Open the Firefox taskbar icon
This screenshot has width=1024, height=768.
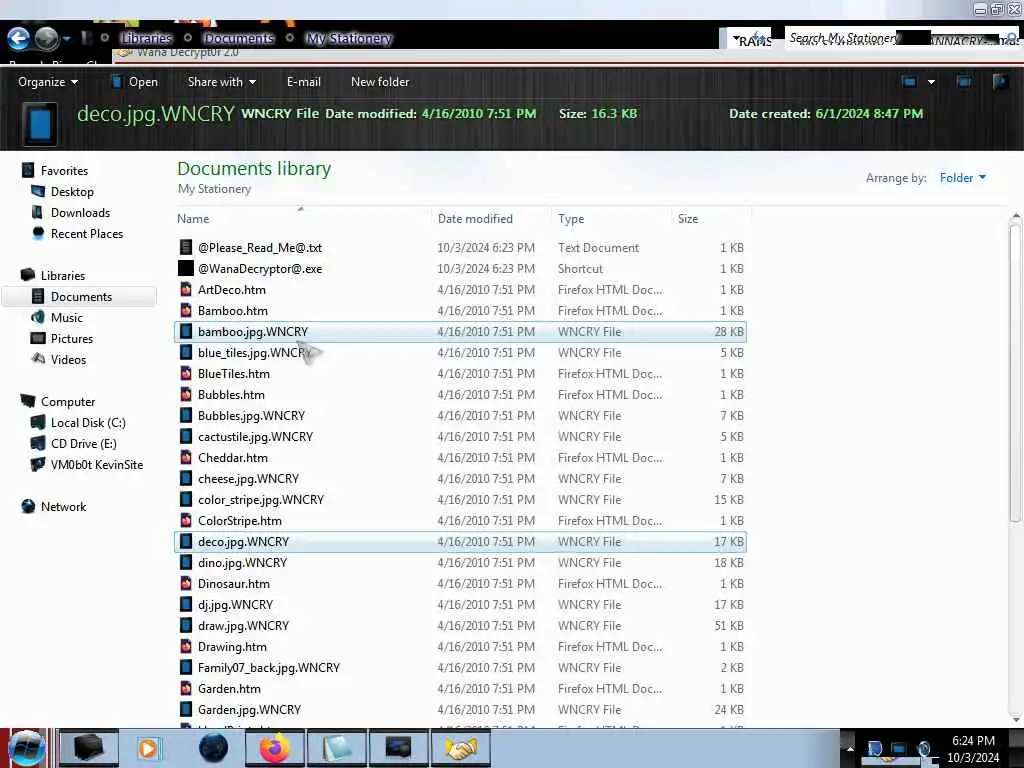pyautogui.click(x=275, y=748)
